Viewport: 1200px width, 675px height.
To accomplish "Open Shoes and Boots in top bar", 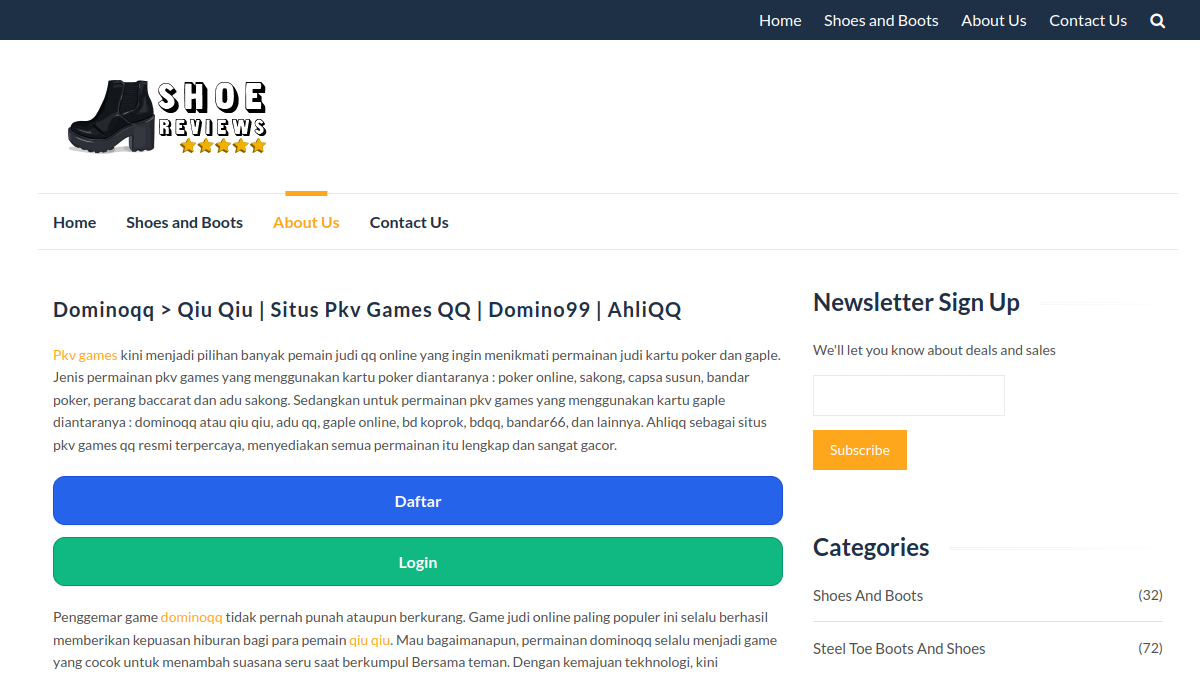I will [x=881, y=20].
